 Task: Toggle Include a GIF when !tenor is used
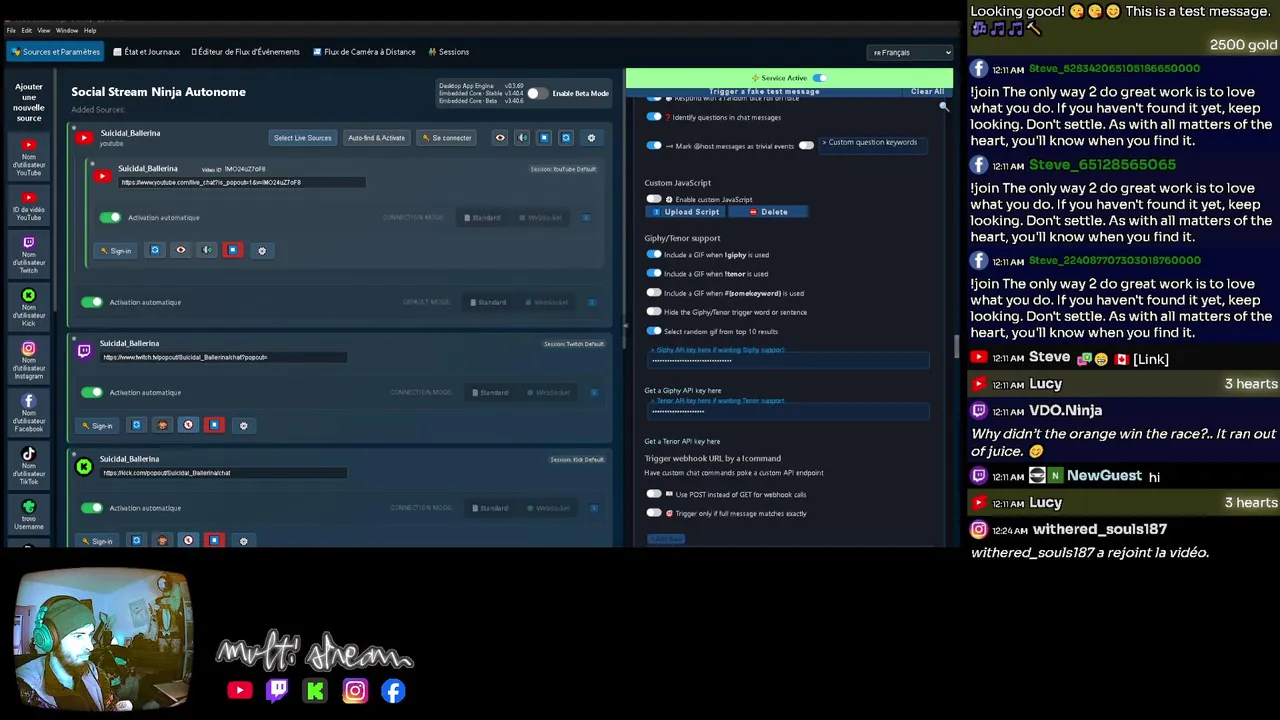tap(654, 273)
